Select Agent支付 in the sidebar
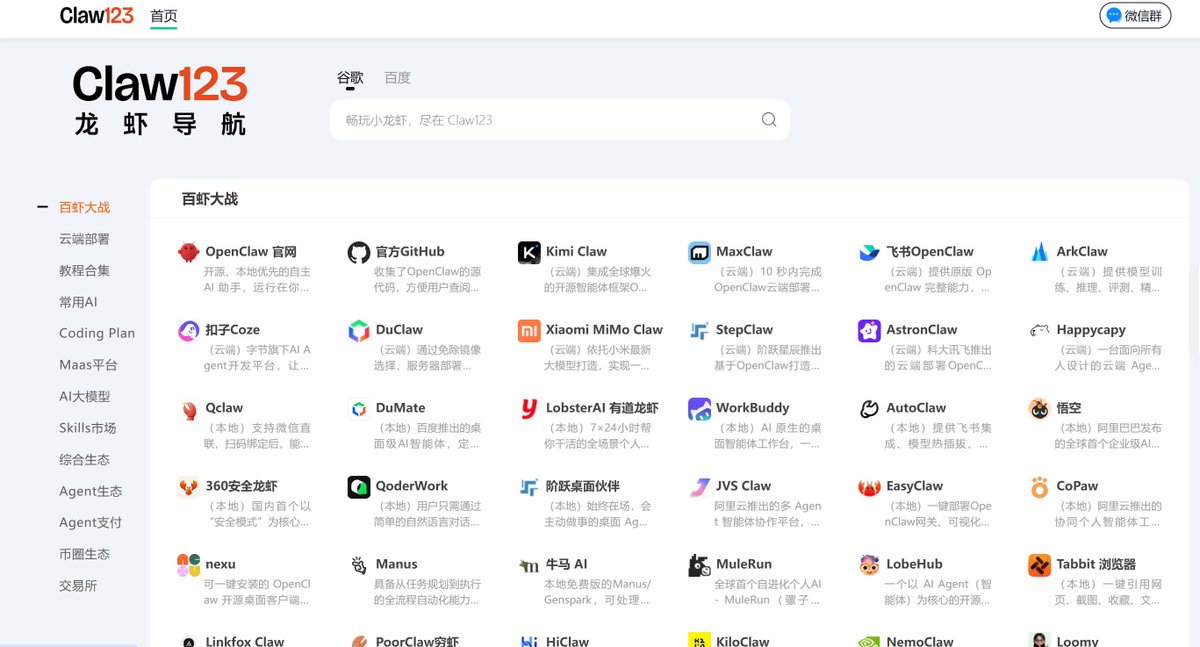Viewport: 1200px width, 647px height. (x=91, y=522)
